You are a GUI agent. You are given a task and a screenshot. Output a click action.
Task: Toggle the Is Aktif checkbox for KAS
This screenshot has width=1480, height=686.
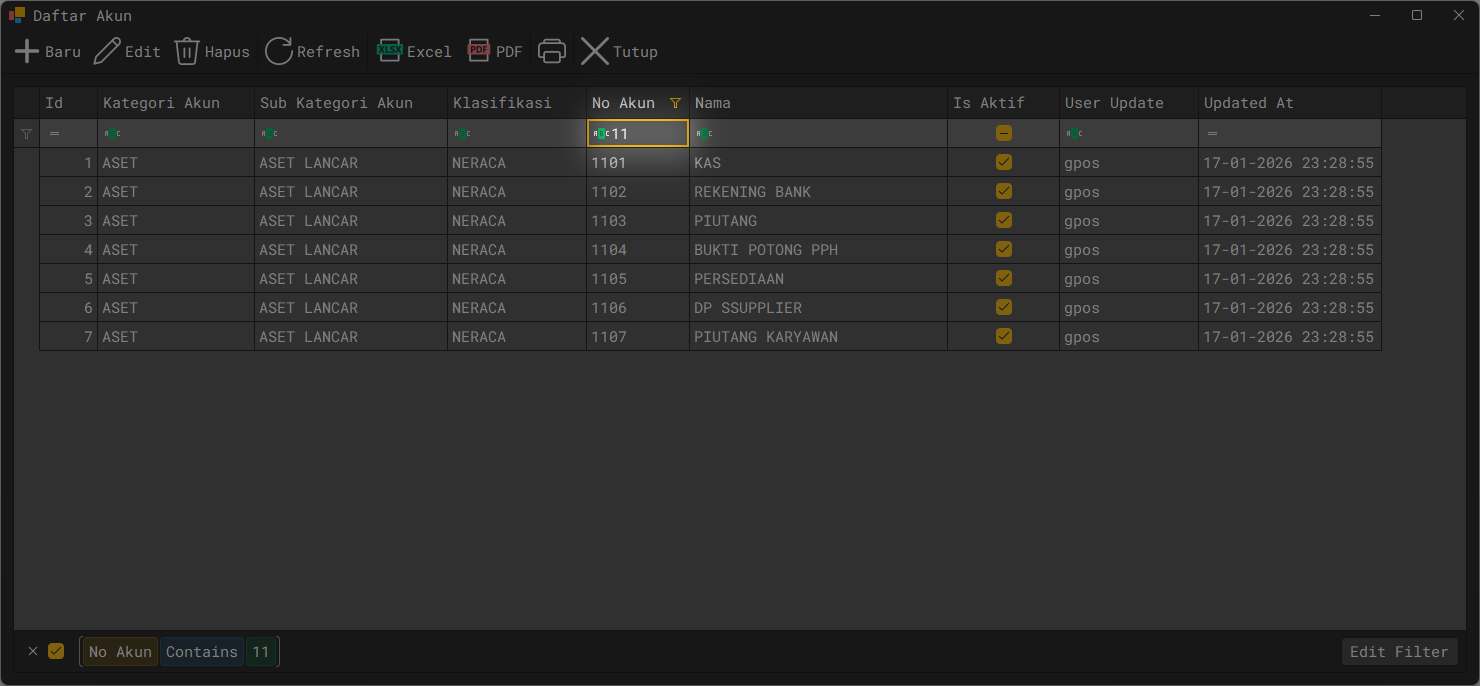pos(1004,162)
